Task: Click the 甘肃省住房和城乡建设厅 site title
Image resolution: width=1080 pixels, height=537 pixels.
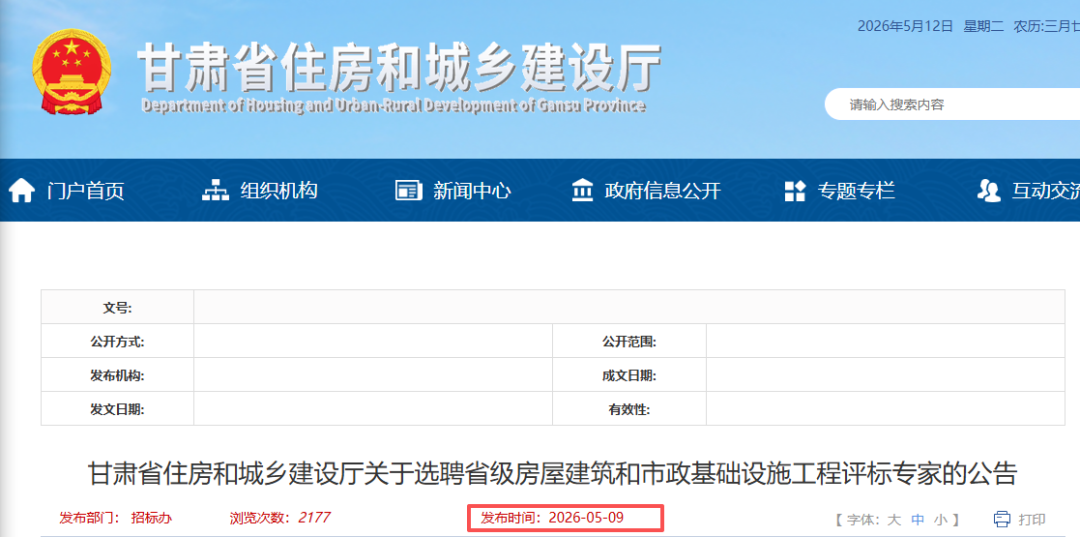Action: click(x=400, y=67)
